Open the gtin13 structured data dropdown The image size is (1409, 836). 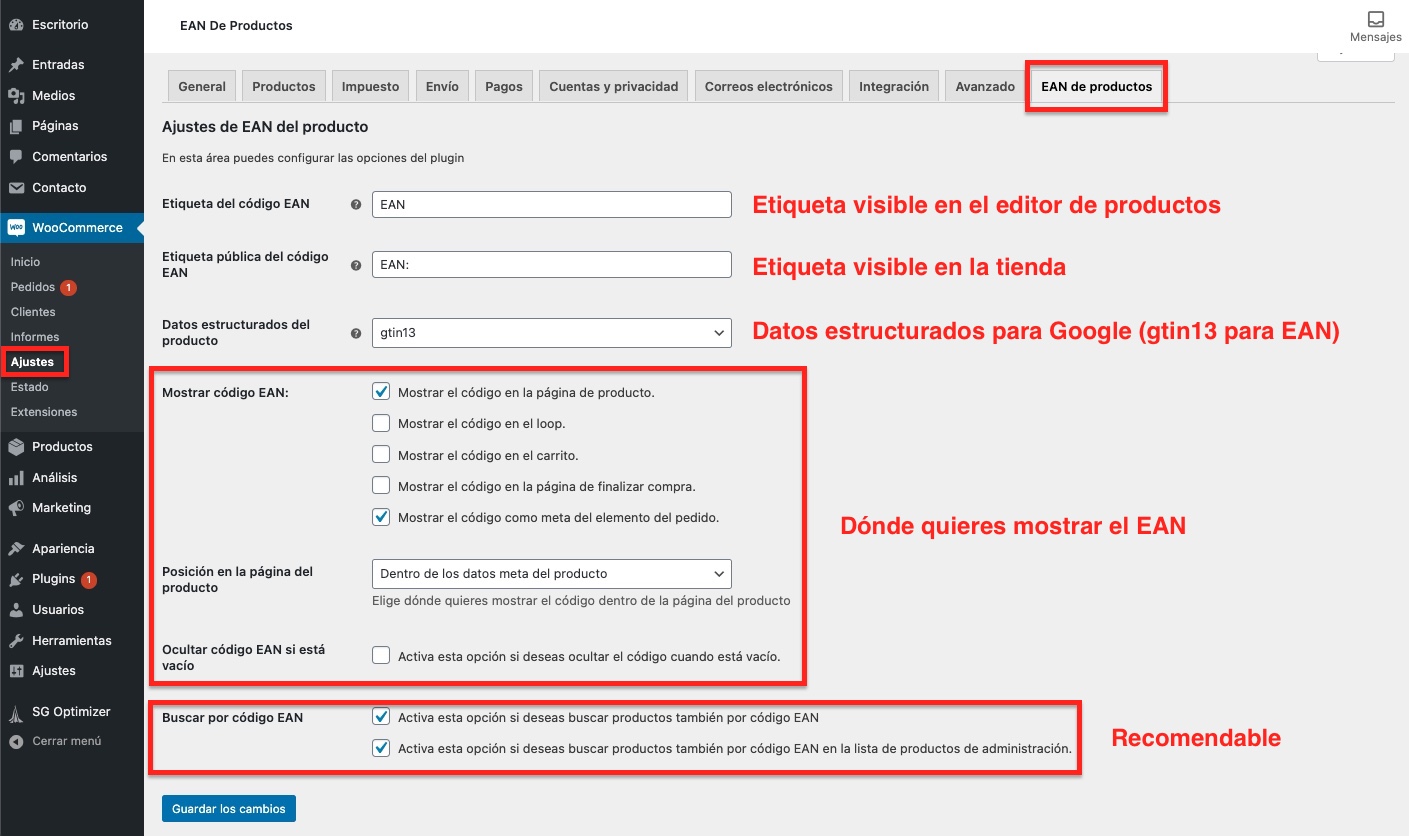[x=551, y=333]
